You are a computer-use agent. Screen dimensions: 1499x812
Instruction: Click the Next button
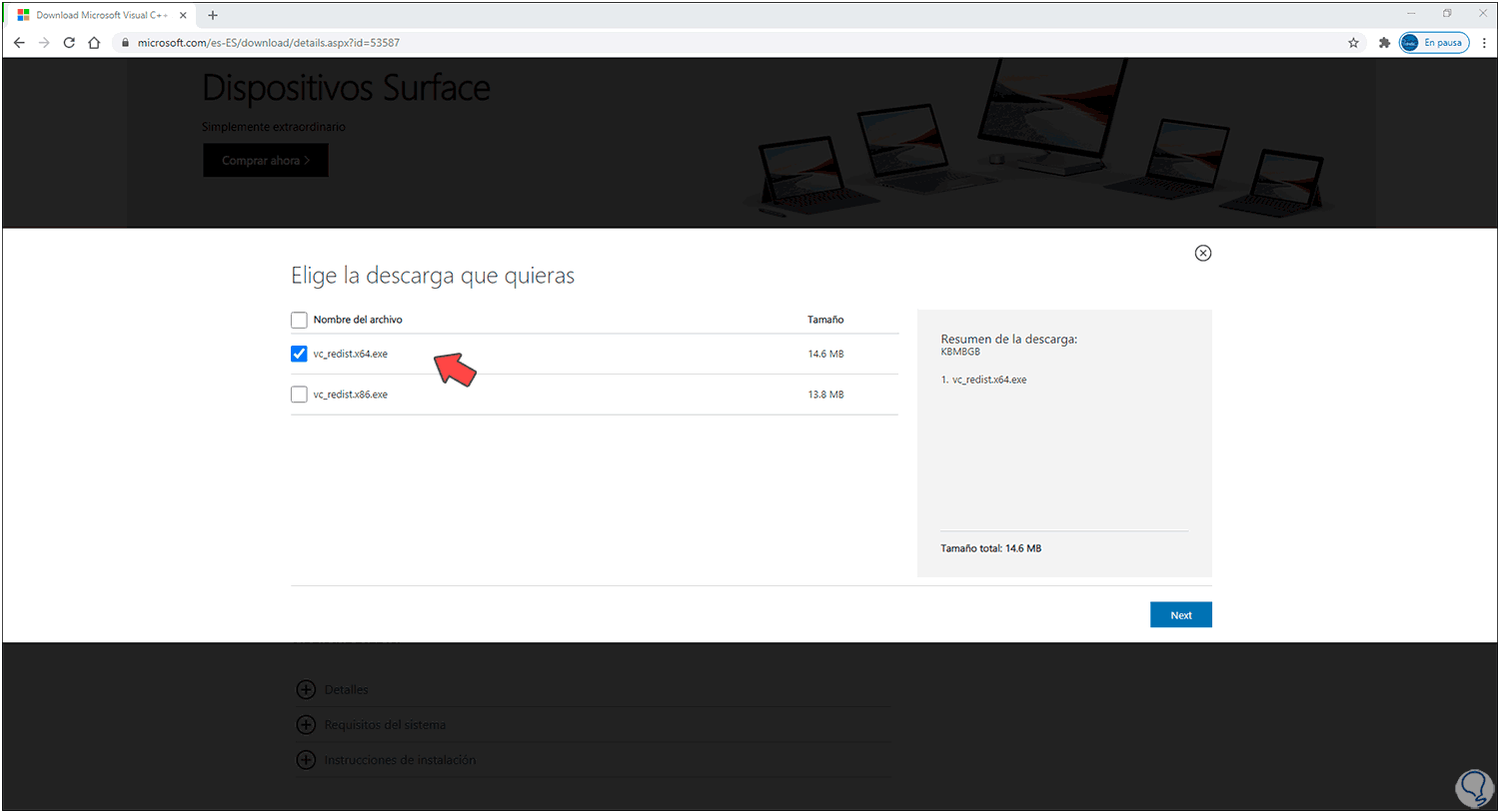point(1181,615)
